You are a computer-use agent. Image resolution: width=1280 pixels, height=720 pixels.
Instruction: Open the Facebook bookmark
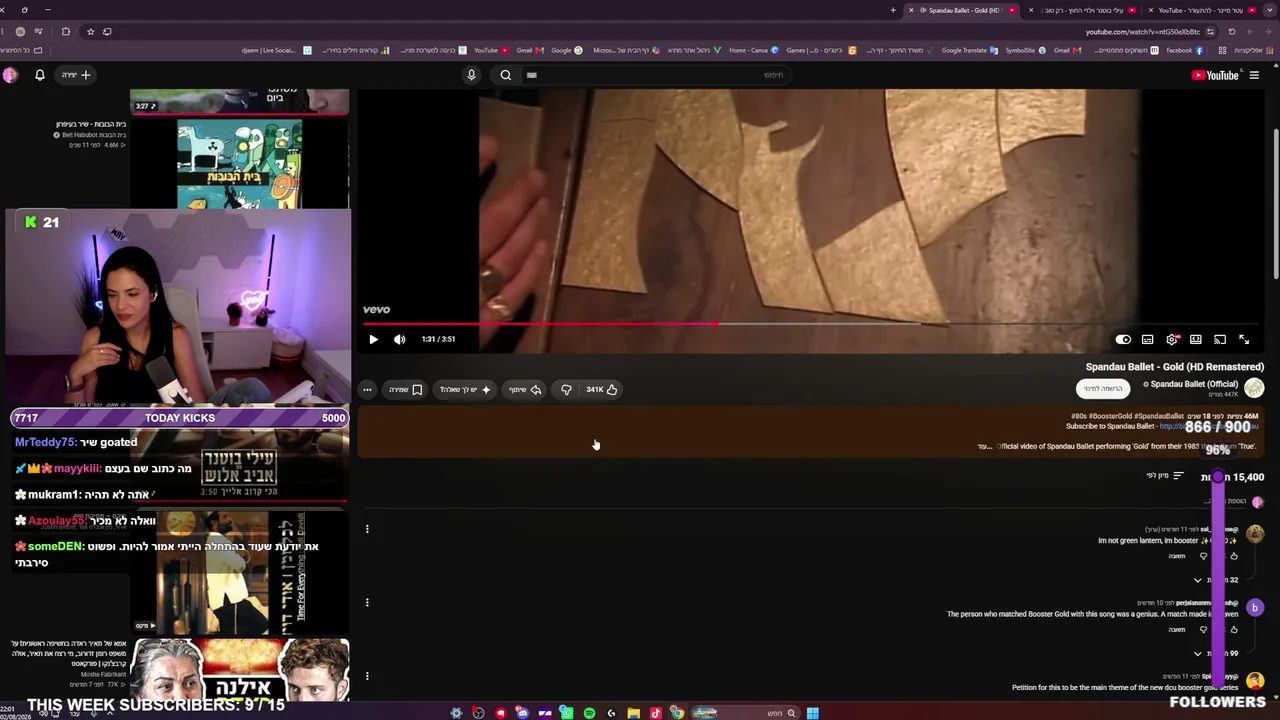1184,50
